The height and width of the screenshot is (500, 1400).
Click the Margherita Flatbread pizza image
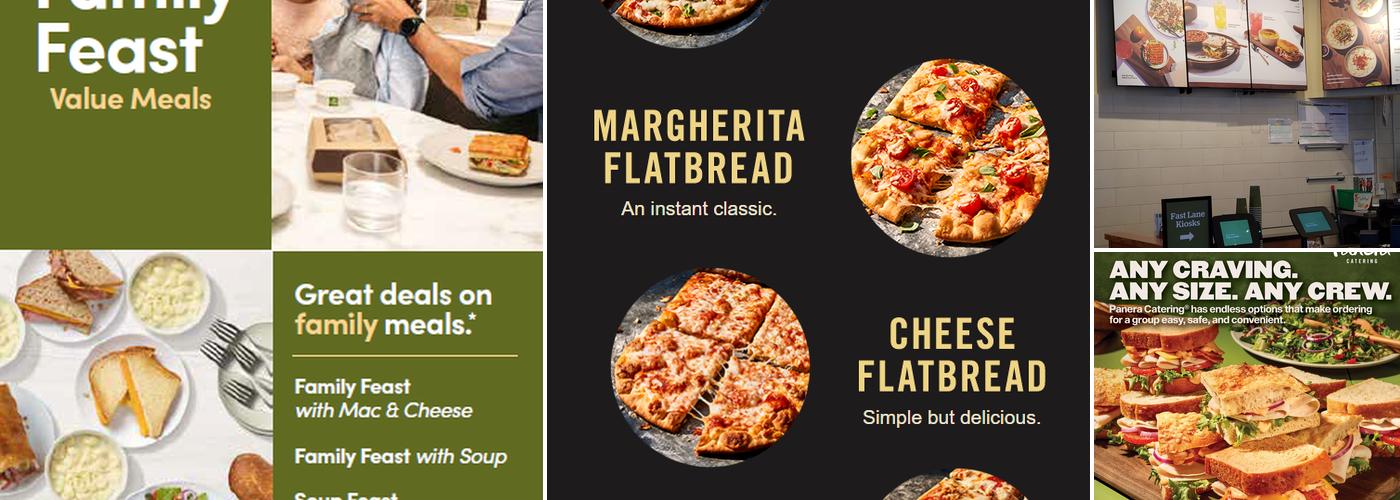point(949,158)
